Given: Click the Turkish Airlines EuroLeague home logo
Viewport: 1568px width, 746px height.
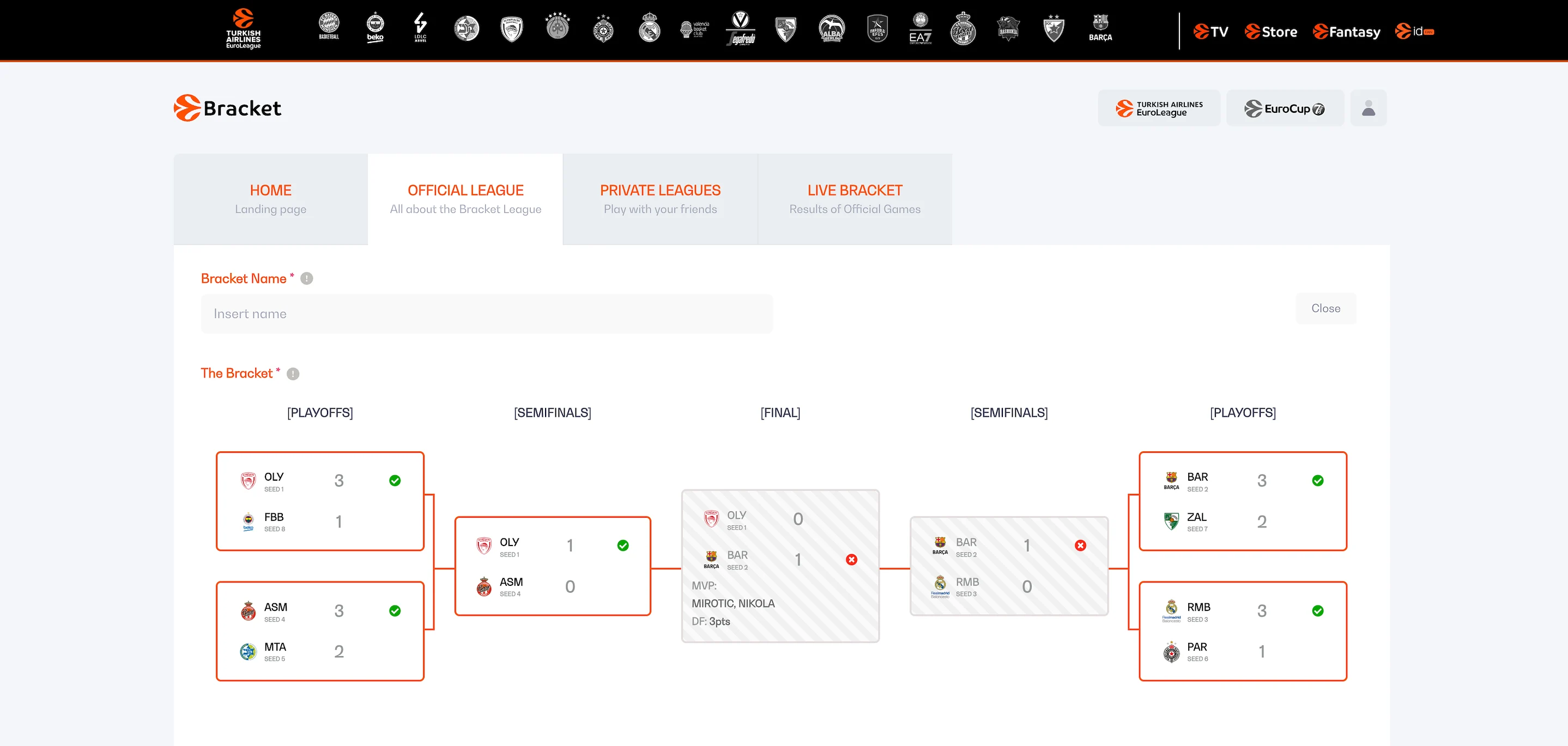Looking at the screenshot, I should pos(243,28).
